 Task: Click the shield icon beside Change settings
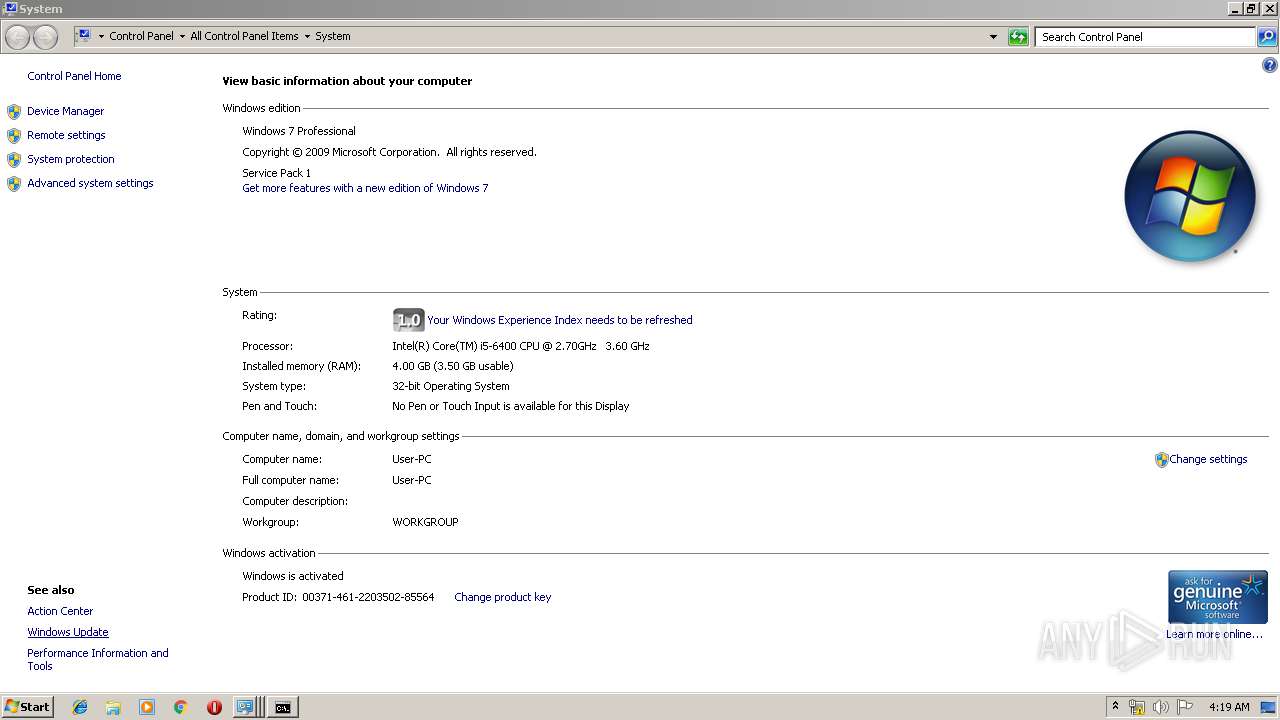1161,460
